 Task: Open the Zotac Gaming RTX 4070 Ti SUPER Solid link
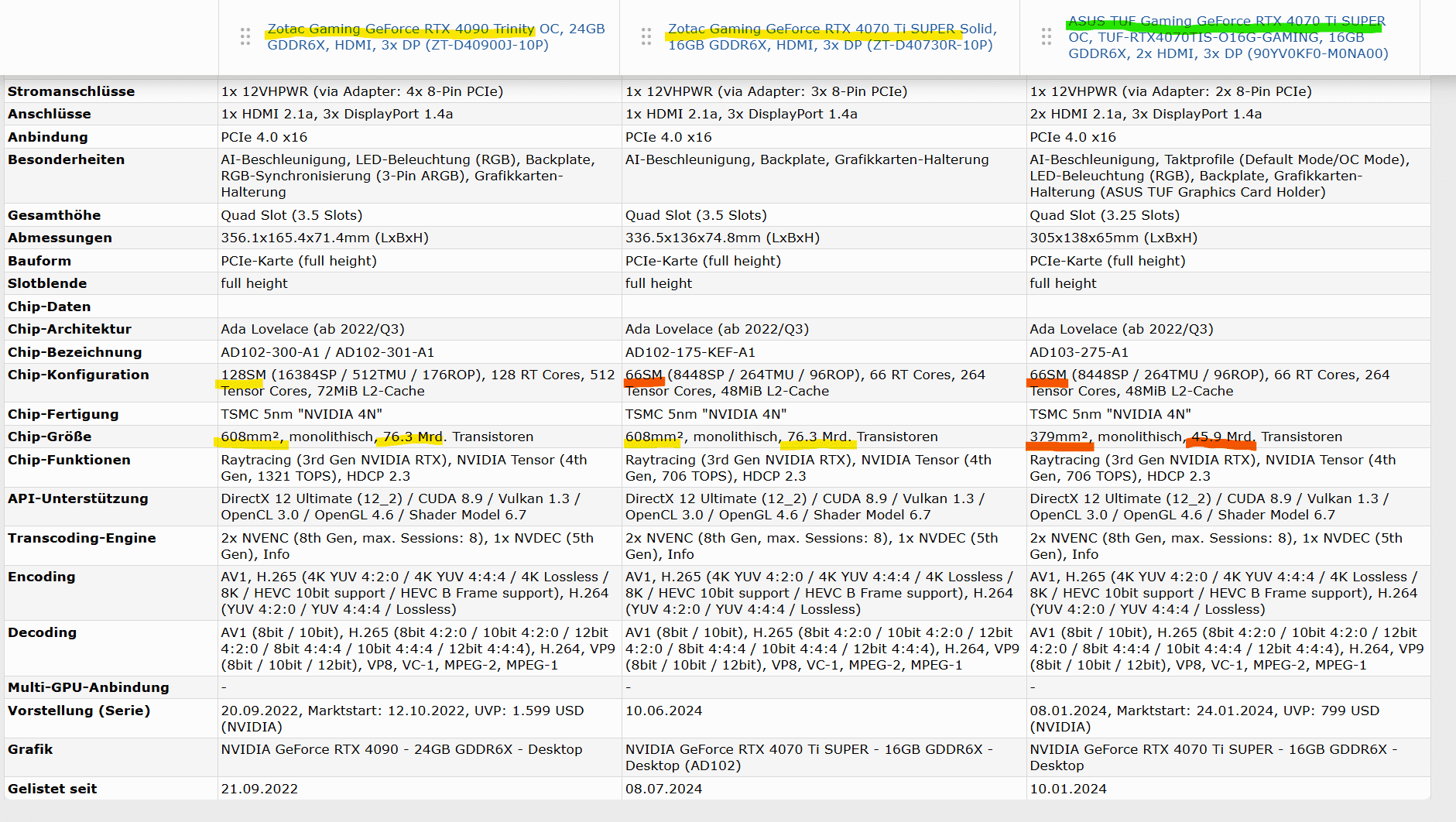coord(832,36)
